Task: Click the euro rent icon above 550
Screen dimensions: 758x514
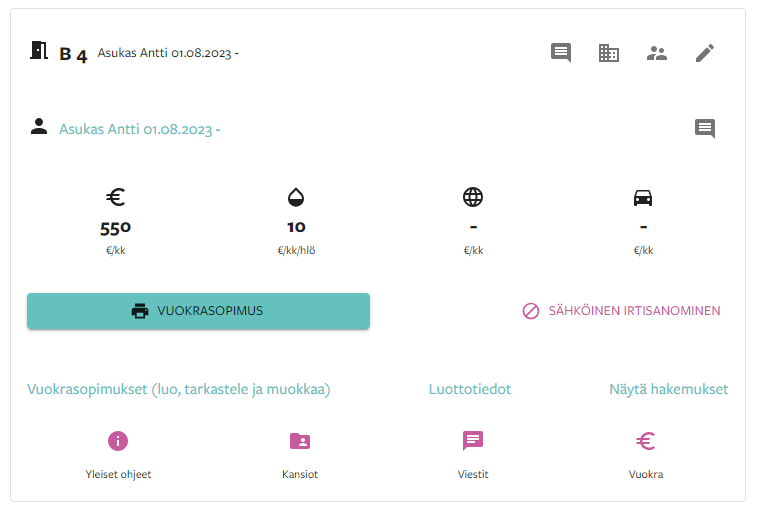Action: click(x=116, y=197)
